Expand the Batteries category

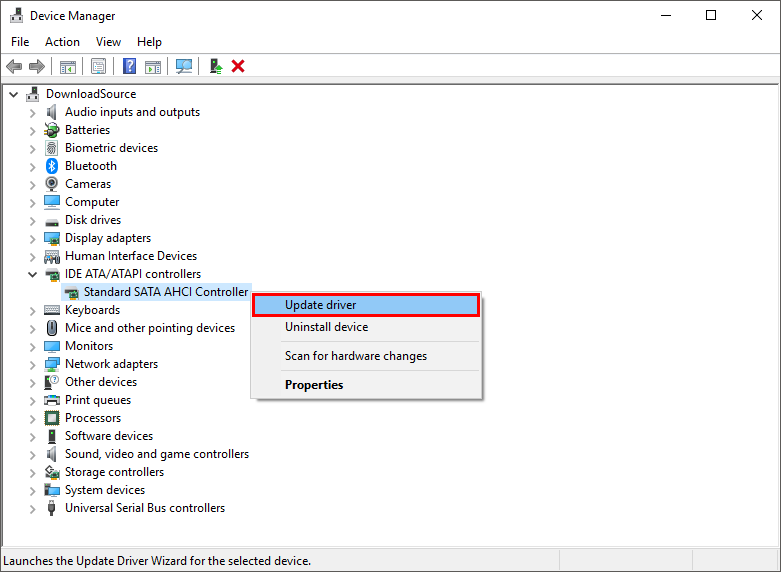(32, 131)
